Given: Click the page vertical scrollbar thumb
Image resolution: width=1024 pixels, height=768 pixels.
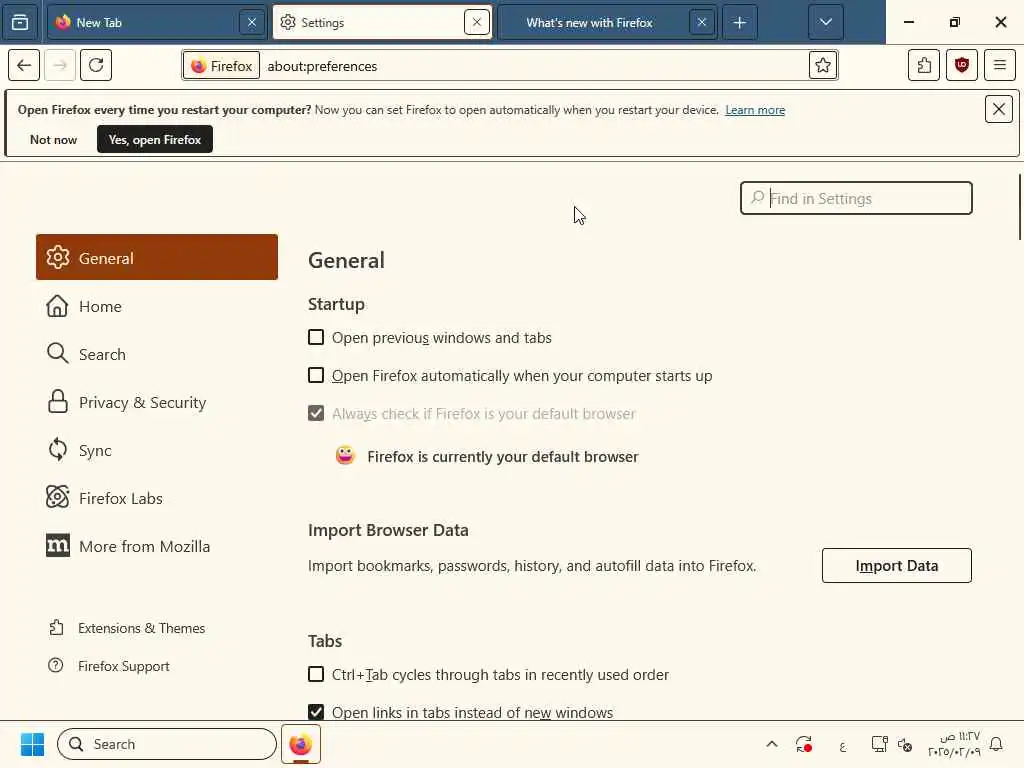Looking at the screenshot, I should [x=1020, y=207].
